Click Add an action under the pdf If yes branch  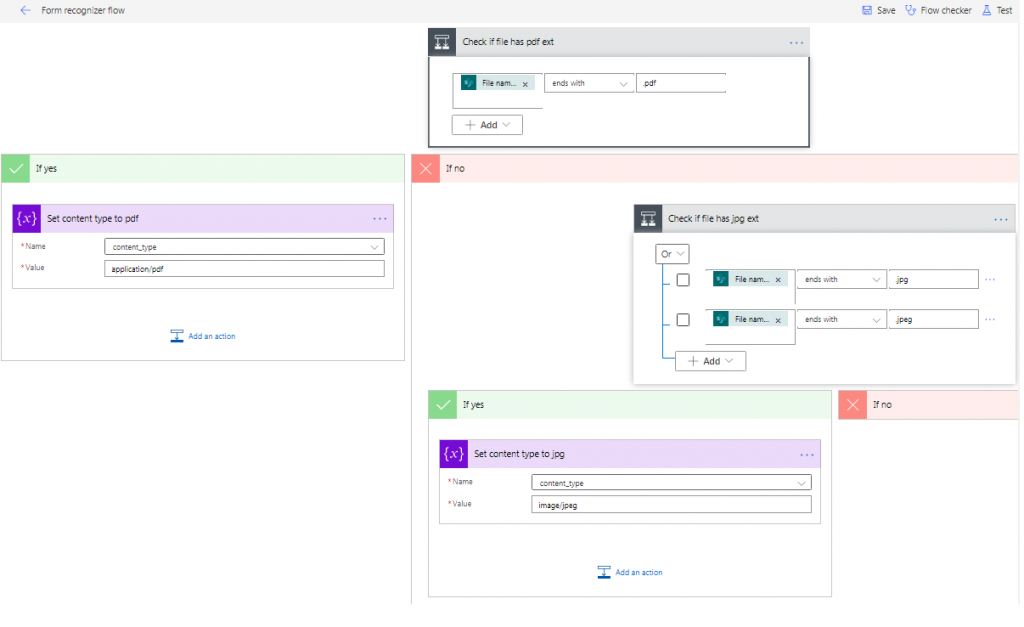[x=203, y=336]
